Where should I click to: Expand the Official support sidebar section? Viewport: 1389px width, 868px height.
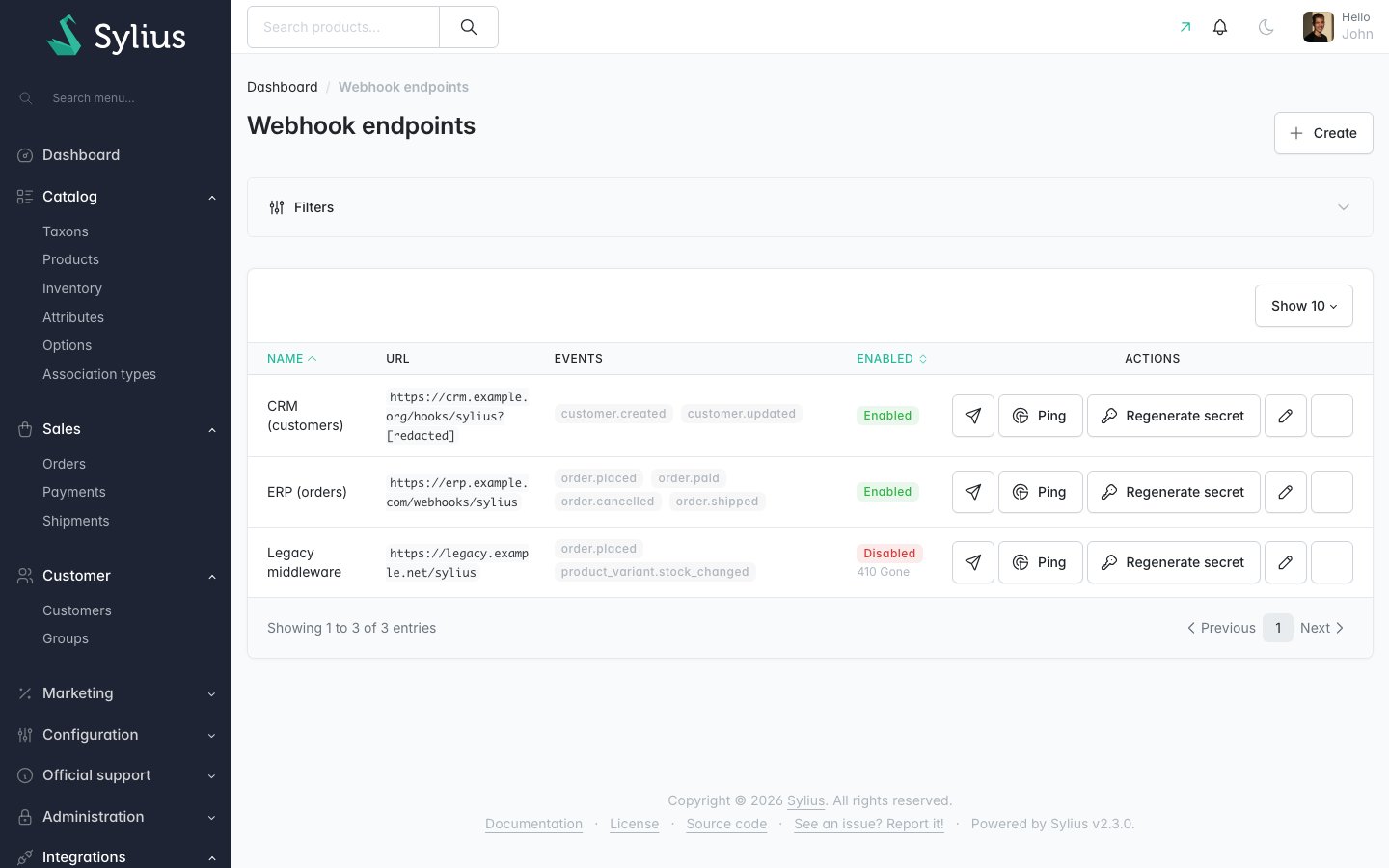(116, 775)
